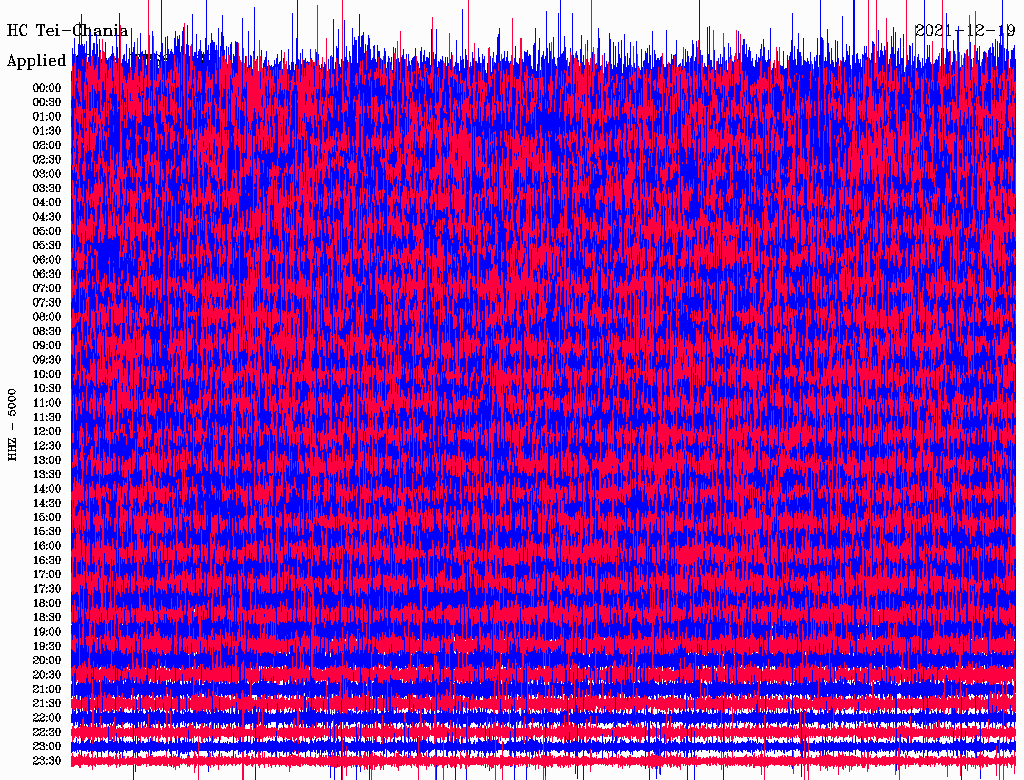Click the station title 'HC Tei-Chania'
This screenshot has width=1024, height=780.
pyautogui.click(x=67, y=31)
